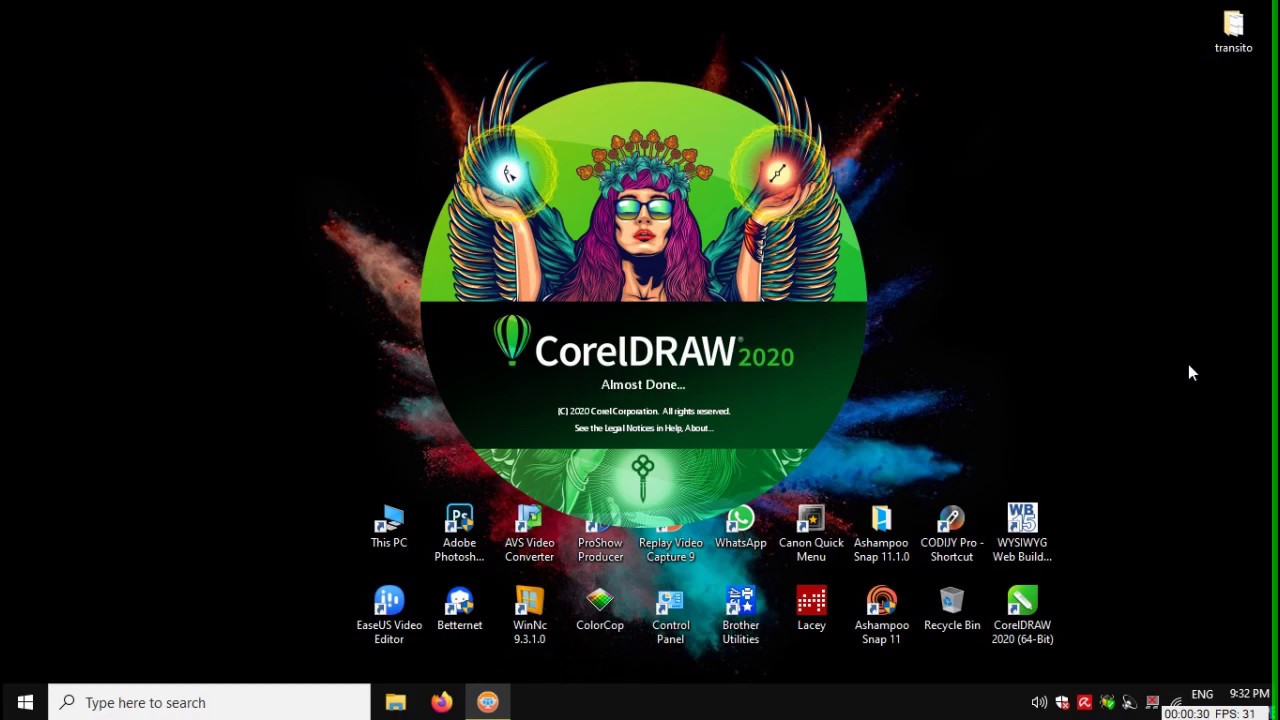Select the WYSIWYG Web Builder icon

(x=1022, y=533)
